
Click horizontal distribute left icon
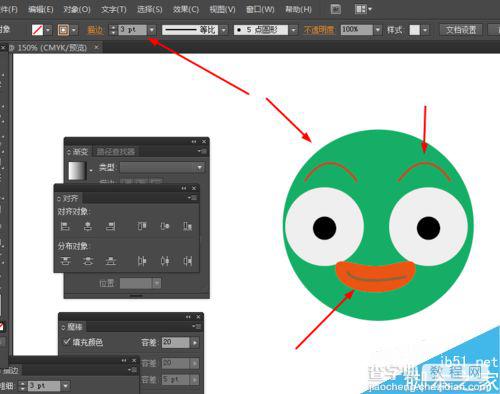click(x=142, y=261)
